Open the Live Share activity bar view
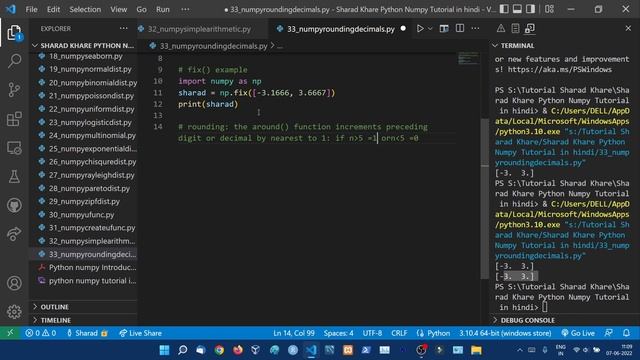Screen dimensions: 640x360 (14, 234)
